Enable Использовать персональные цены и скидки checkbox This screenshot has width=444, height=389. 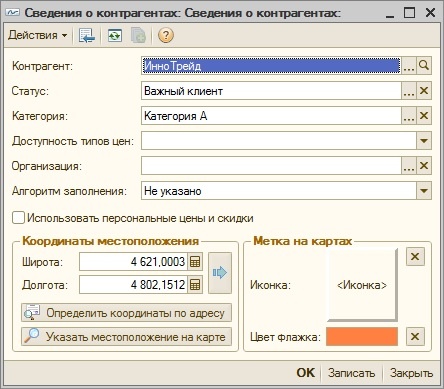[18, 218]
